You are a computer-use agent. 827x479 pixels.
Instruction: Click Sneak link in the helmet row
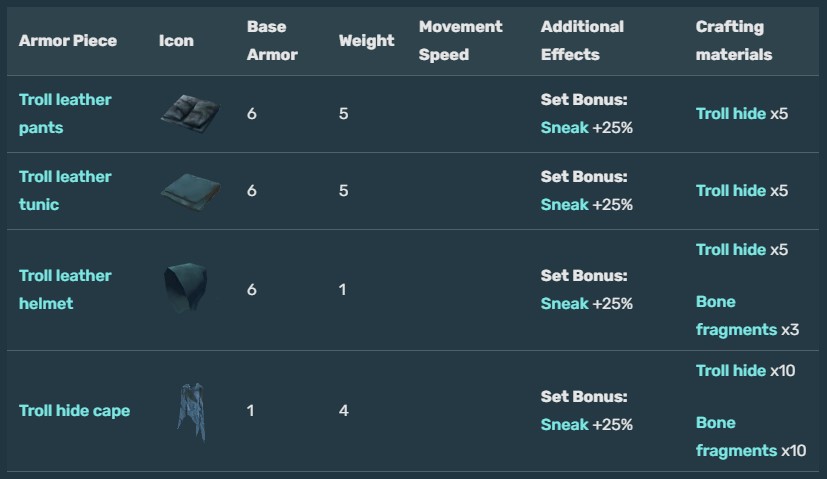click(564, 303)
